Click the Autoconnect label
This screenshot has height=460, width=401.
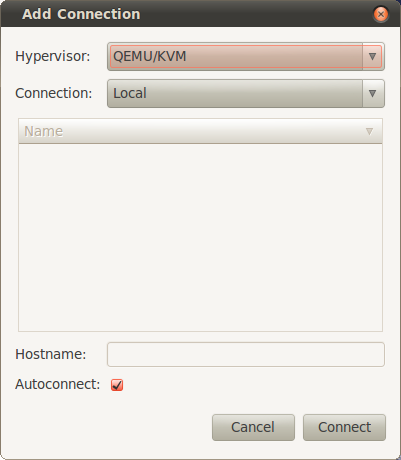[58, 385]
